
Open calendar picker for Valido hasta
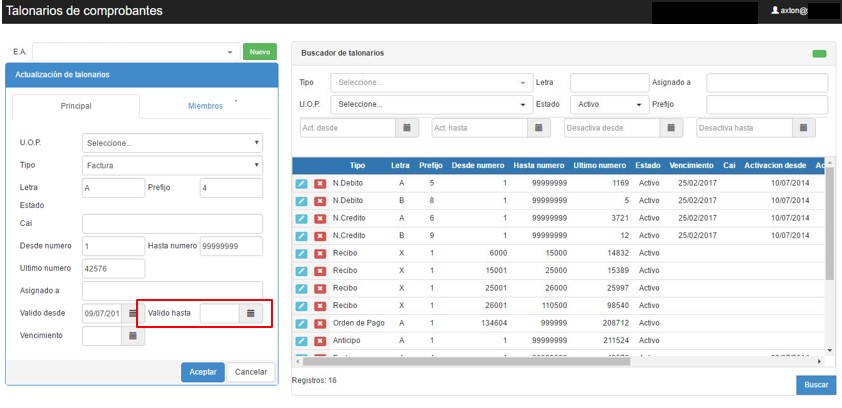(251, 314)
